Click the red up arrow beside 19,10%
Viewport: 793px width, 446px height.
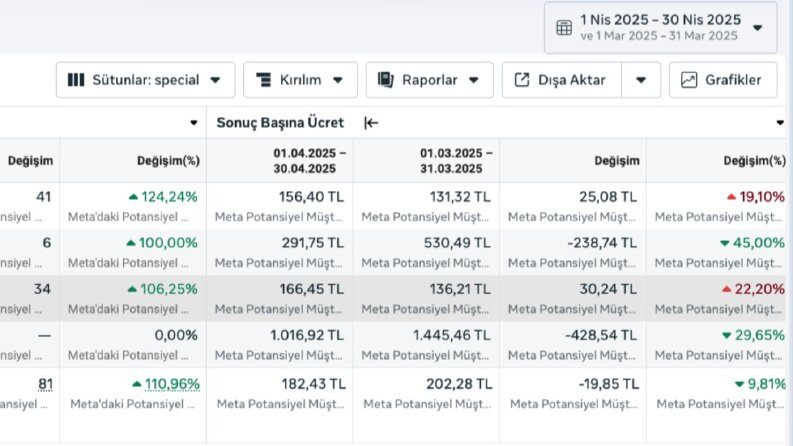[x=731, y=197]
